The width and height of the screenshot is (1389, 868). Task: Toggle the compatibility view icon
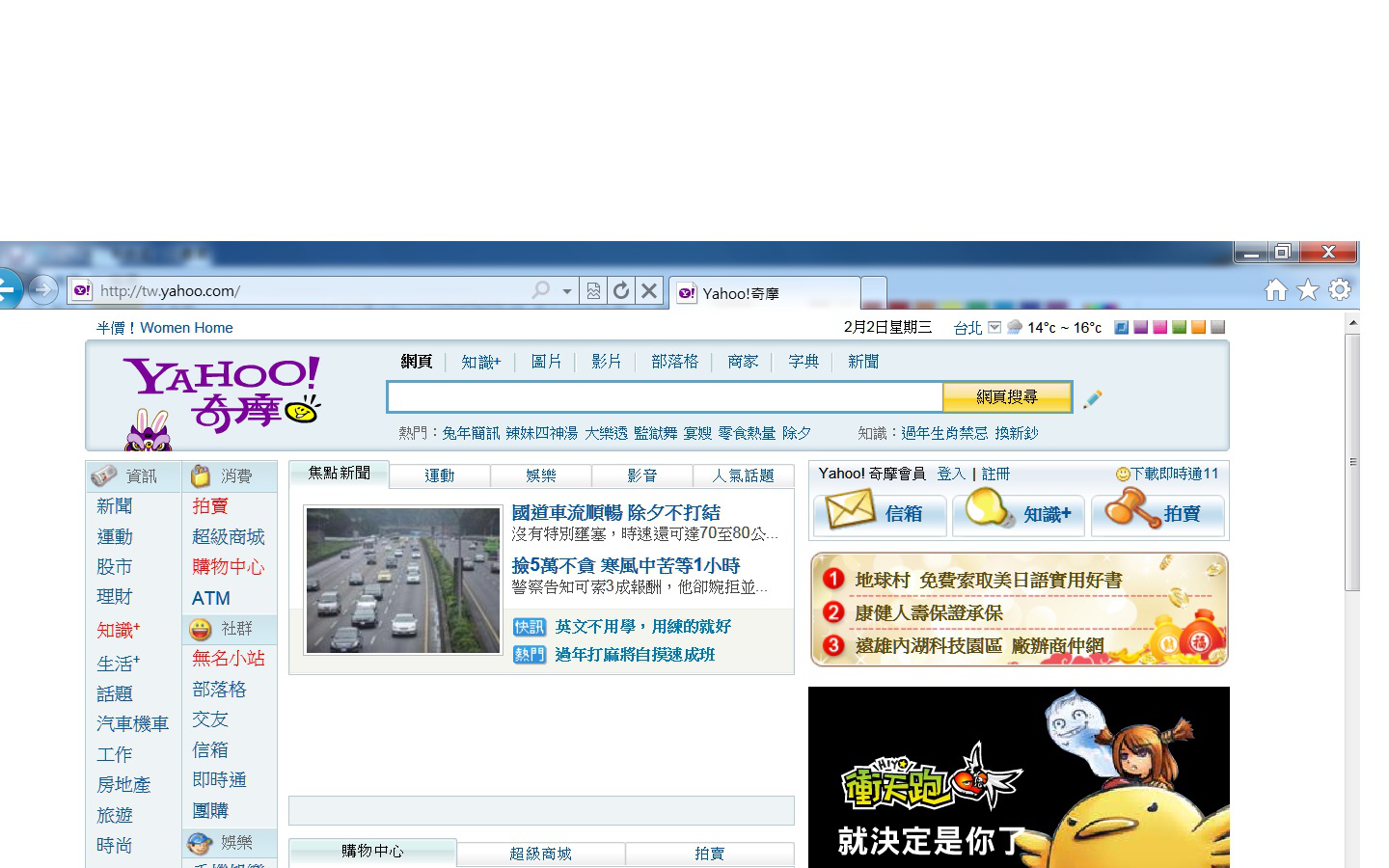[593, 290]
